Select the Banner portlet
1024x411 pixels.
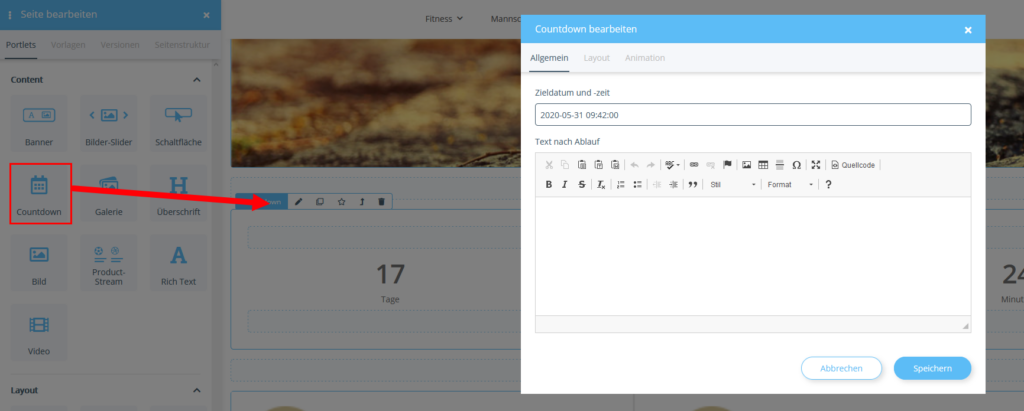39,123
